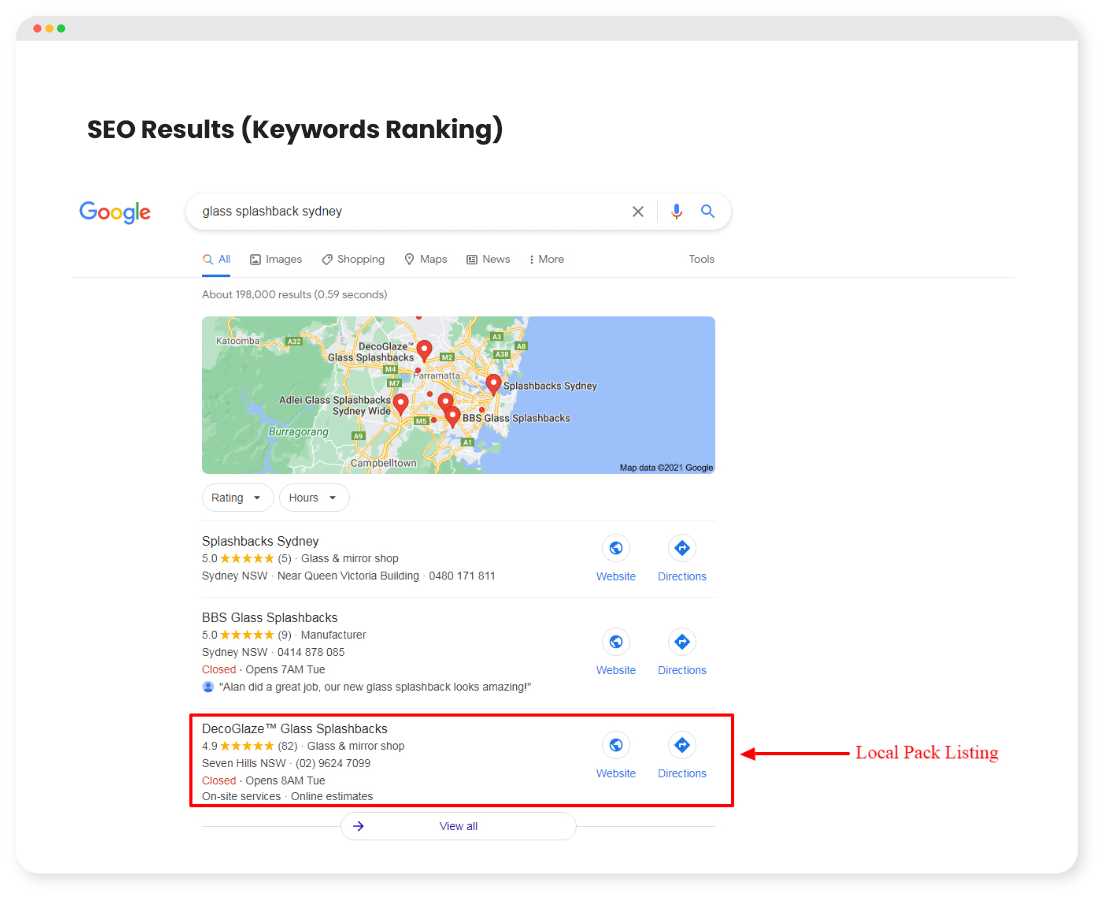Open the Splashbacks Sydney website globe icon
Screen dimensions: 1104x900
click(616, 548)
